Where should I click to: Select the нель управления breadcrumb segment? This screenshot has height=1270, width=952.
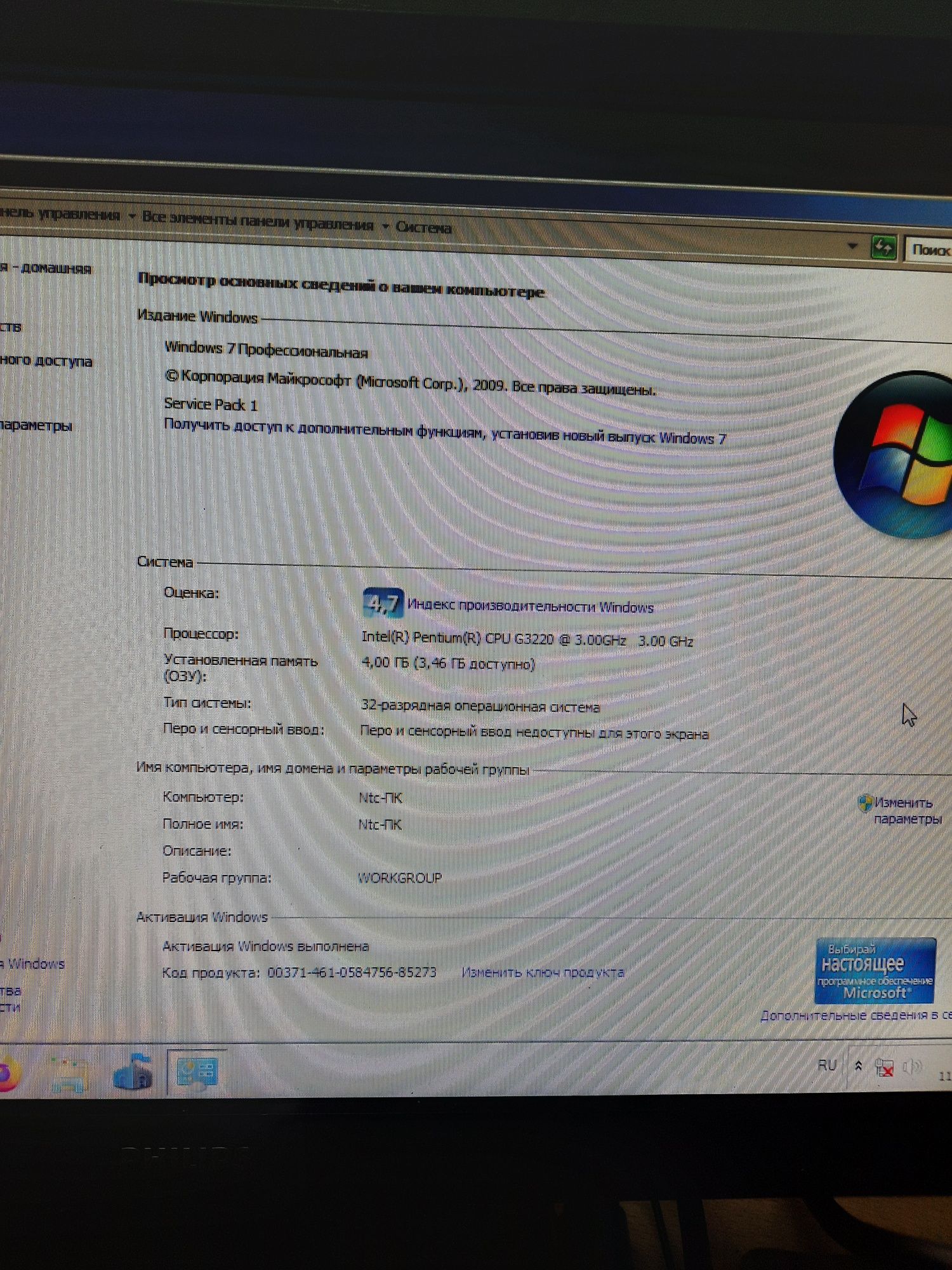(60, 214)
